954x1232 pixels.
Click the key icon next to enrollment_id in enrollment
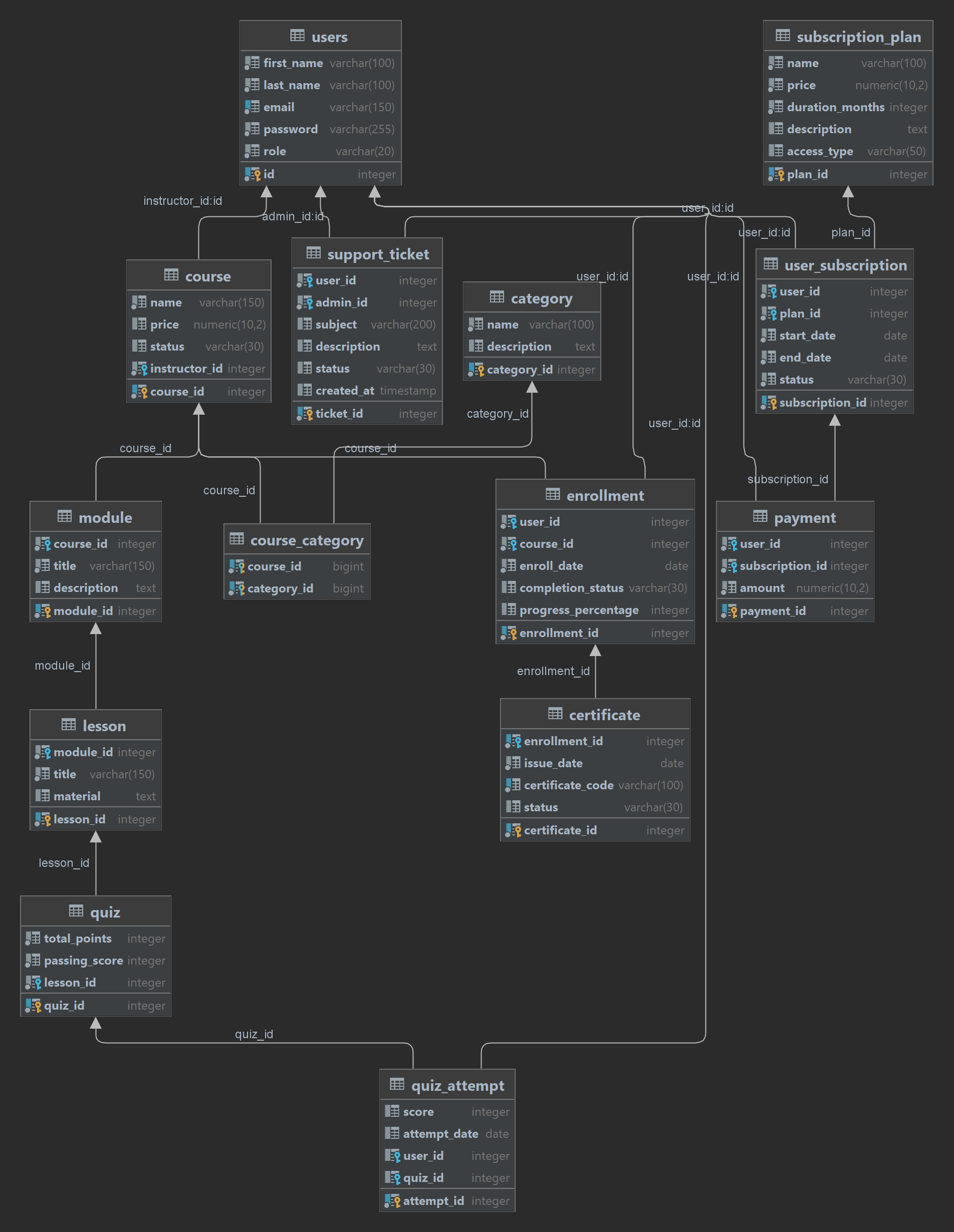click(509, 634)
